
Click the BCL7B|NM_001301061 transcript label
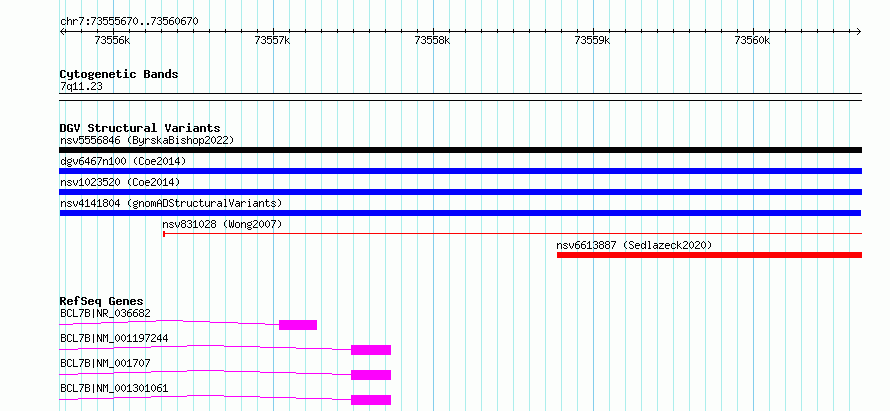(x=114, y=389)
